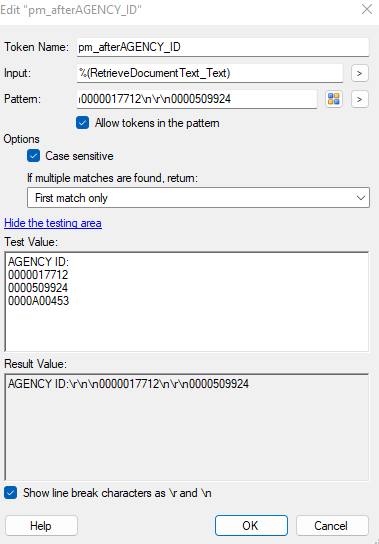The height and width of the screenshot is (544, 379).
Task: Expand the First match only dropdown
Action: (199, 198)
